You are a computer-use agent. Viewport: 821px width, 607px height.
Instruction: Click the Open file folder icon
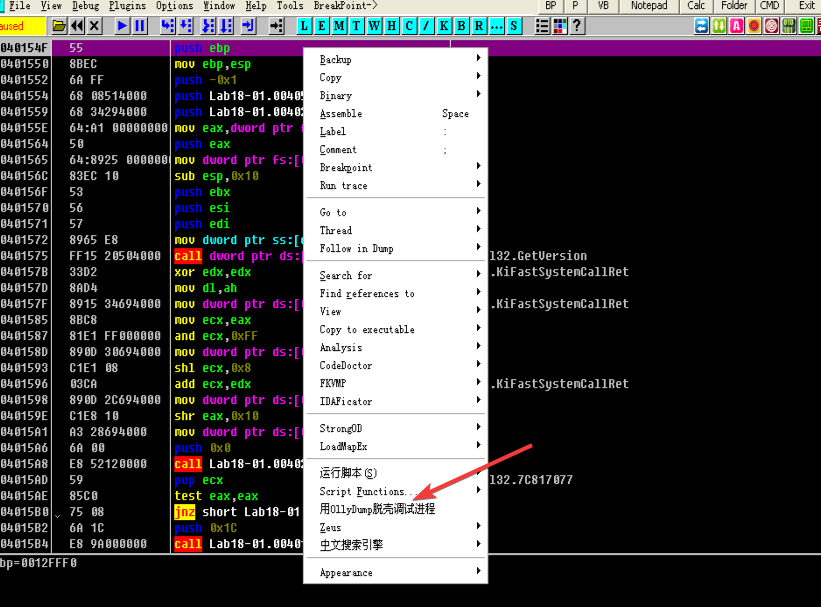point(59,26)
